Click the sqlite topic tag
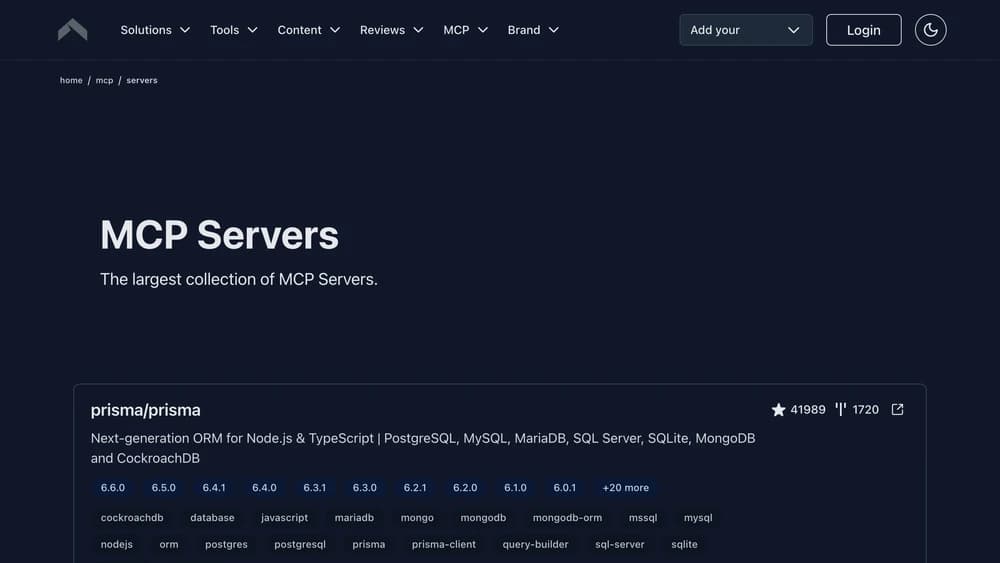 pyautogui.click(x=684, y=545)
